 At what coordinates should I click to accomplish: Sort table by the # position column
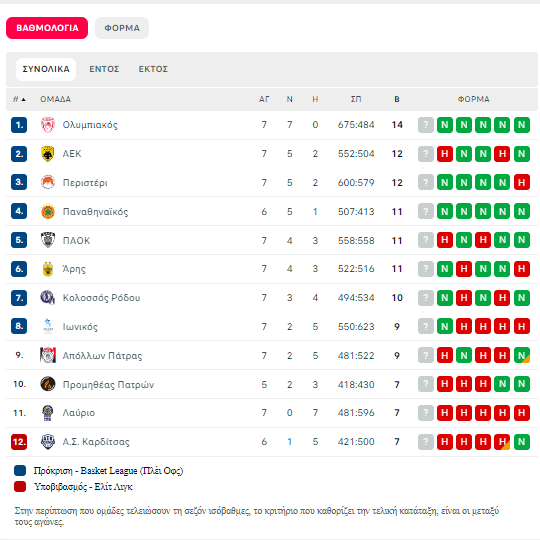pyautogui.click(x=19, y=99)
